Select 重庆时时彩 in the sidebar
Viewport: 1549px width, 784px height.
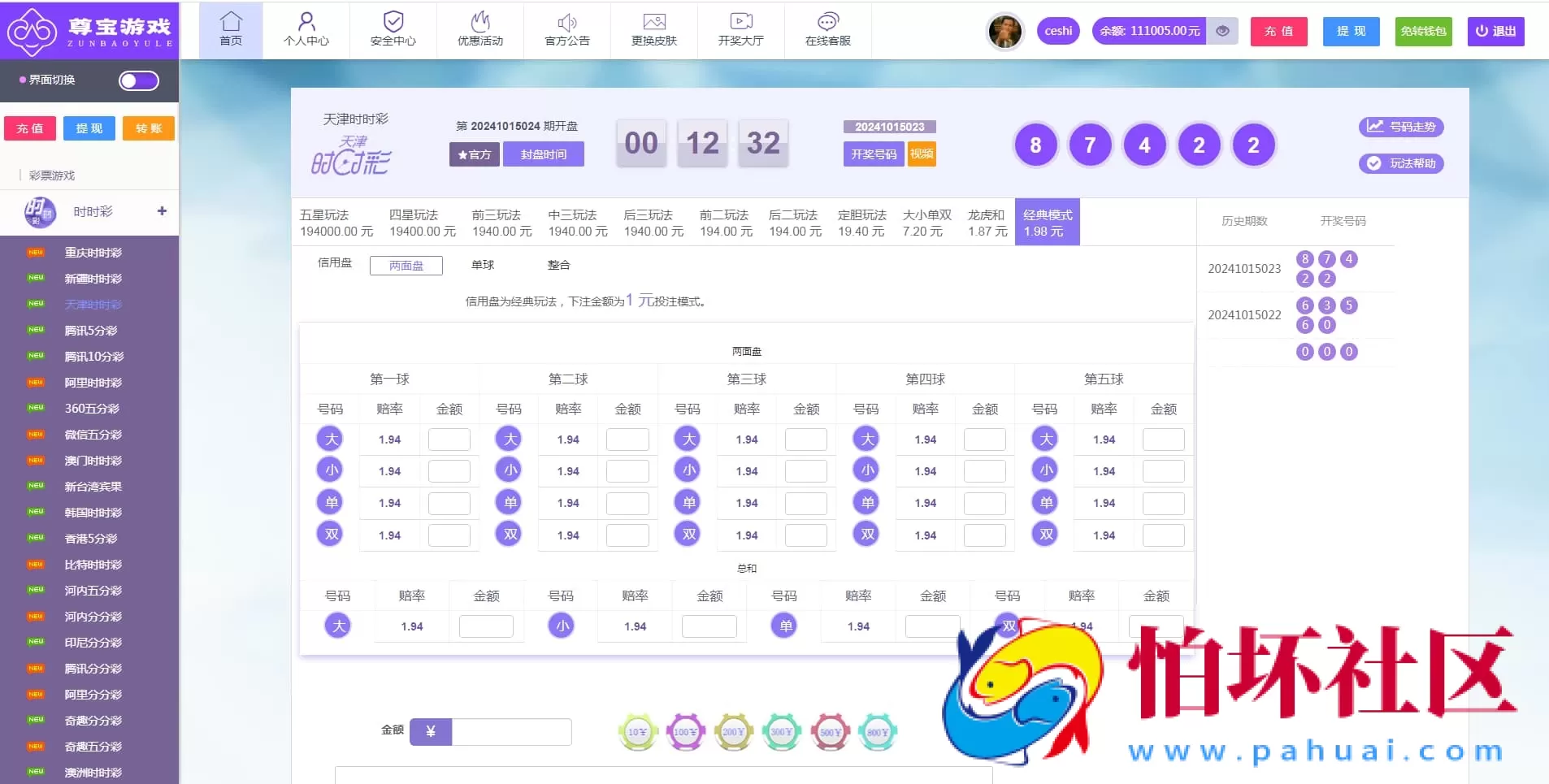(93, 252)
